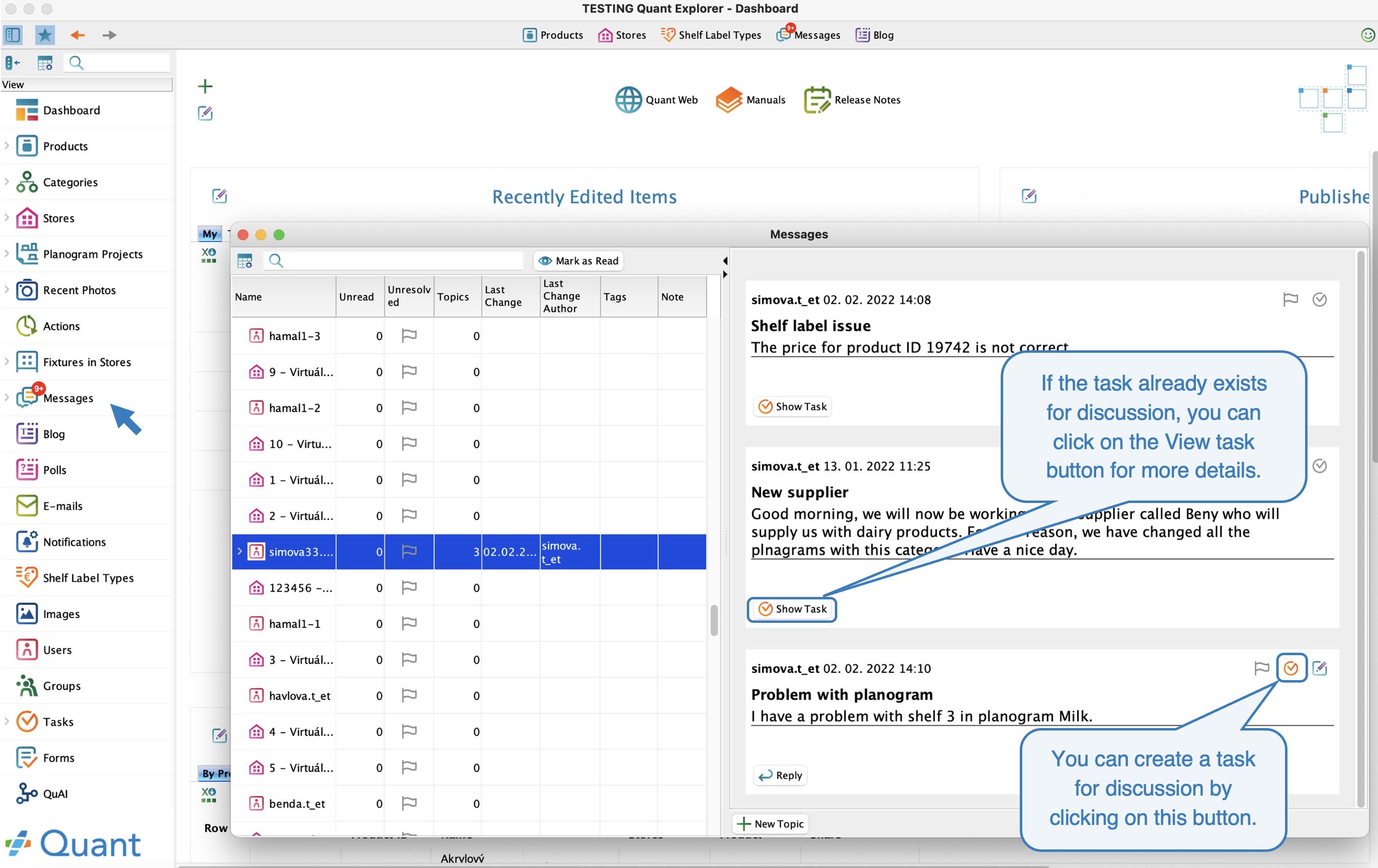Toggle the unresolved flag on hamal1-2 row
This screenshot has width=1378, height=868.
click(409, 408)
